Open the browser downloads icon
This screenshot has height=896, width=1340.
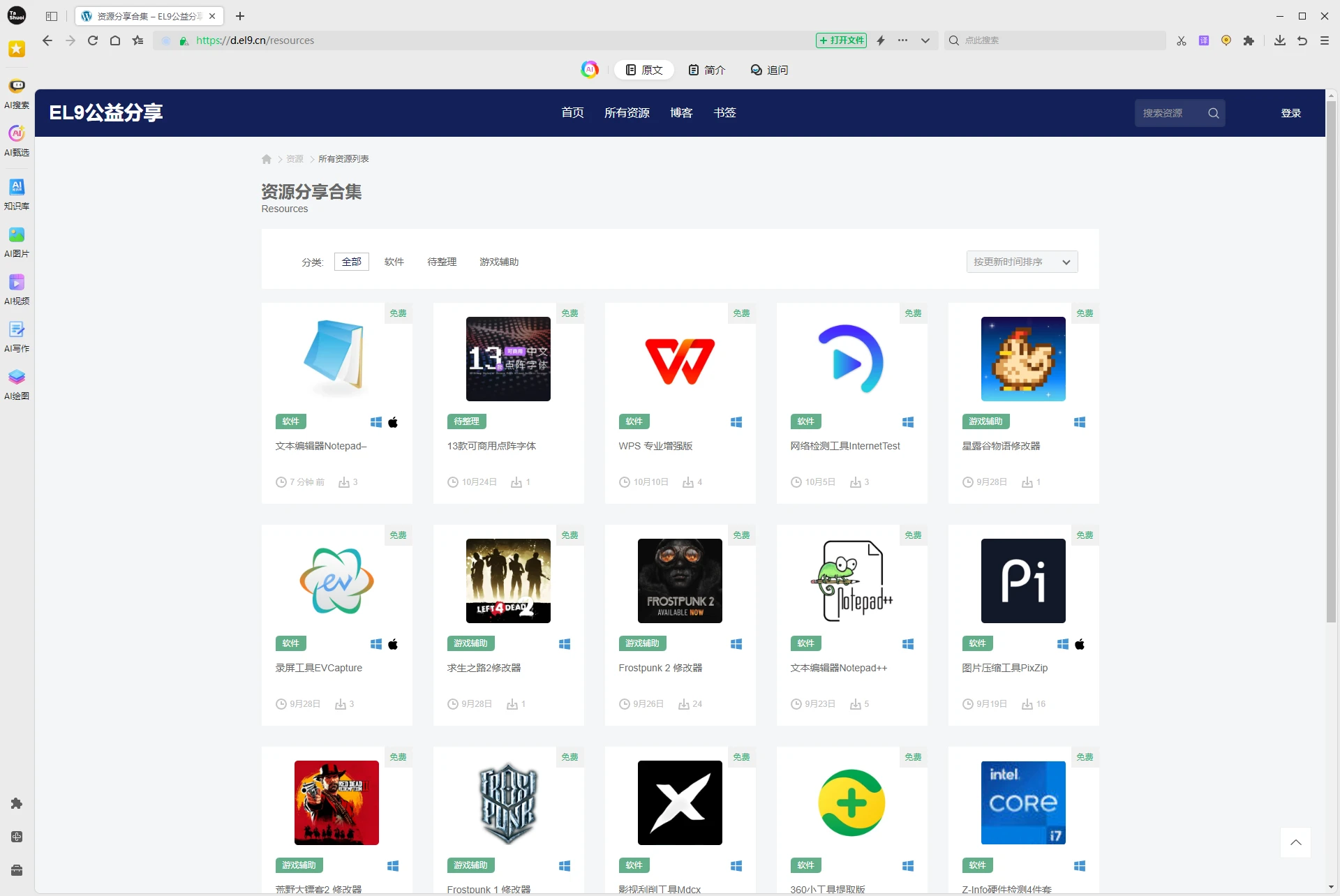tap(1279, 40)
